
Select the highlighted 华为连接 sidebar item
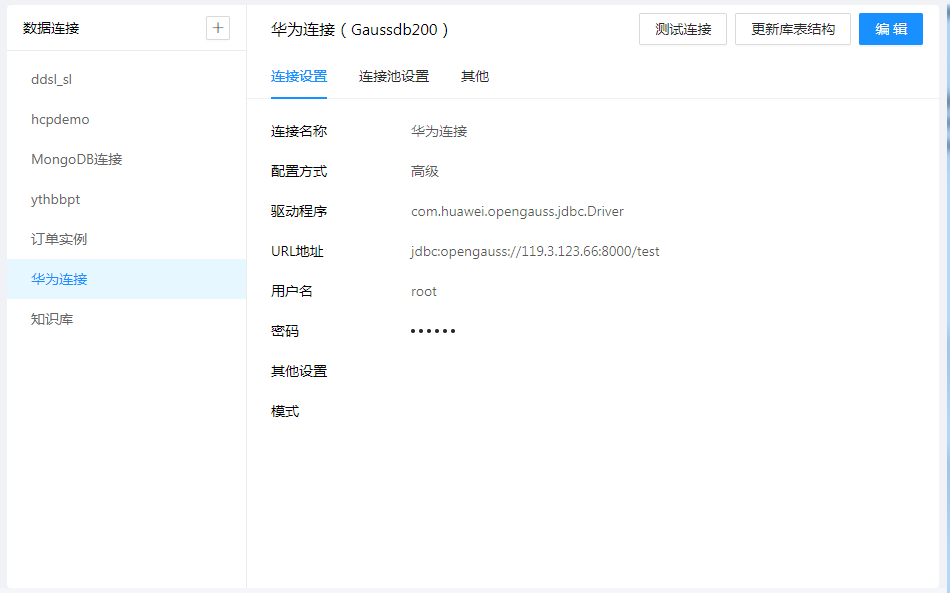click(60, 279)
